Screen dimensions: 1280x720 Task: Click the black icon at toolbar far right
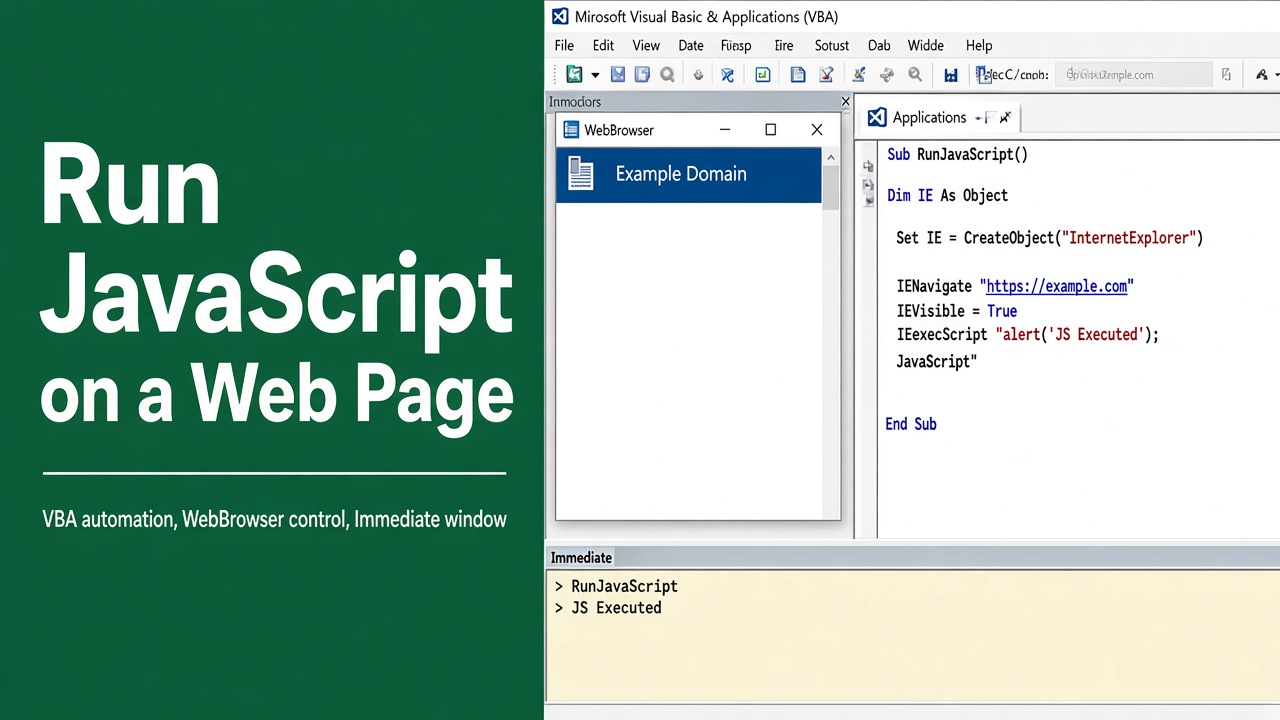(x=1262, y=74)
